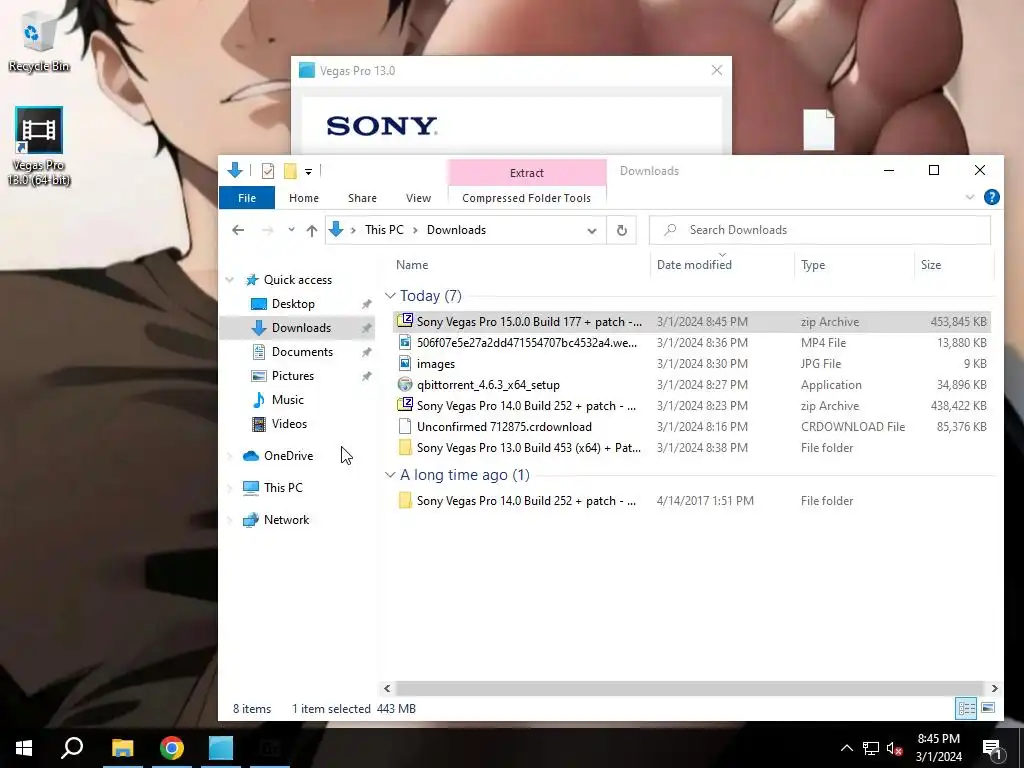Select Sony Vegas Pro 14.0 zip archive
This screenshot has width=1024, height=768.
click(x=692, y=406)
